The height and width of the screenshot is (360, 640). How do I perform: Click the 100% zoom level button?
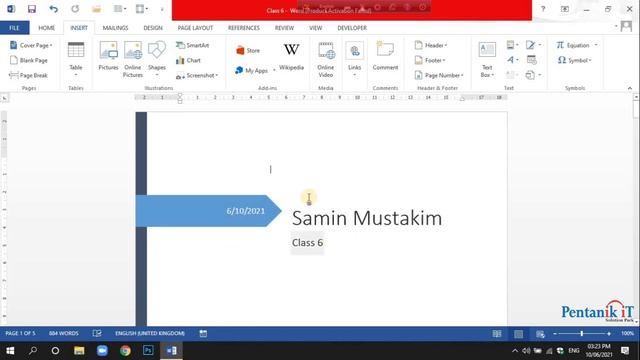pos(627,333)
